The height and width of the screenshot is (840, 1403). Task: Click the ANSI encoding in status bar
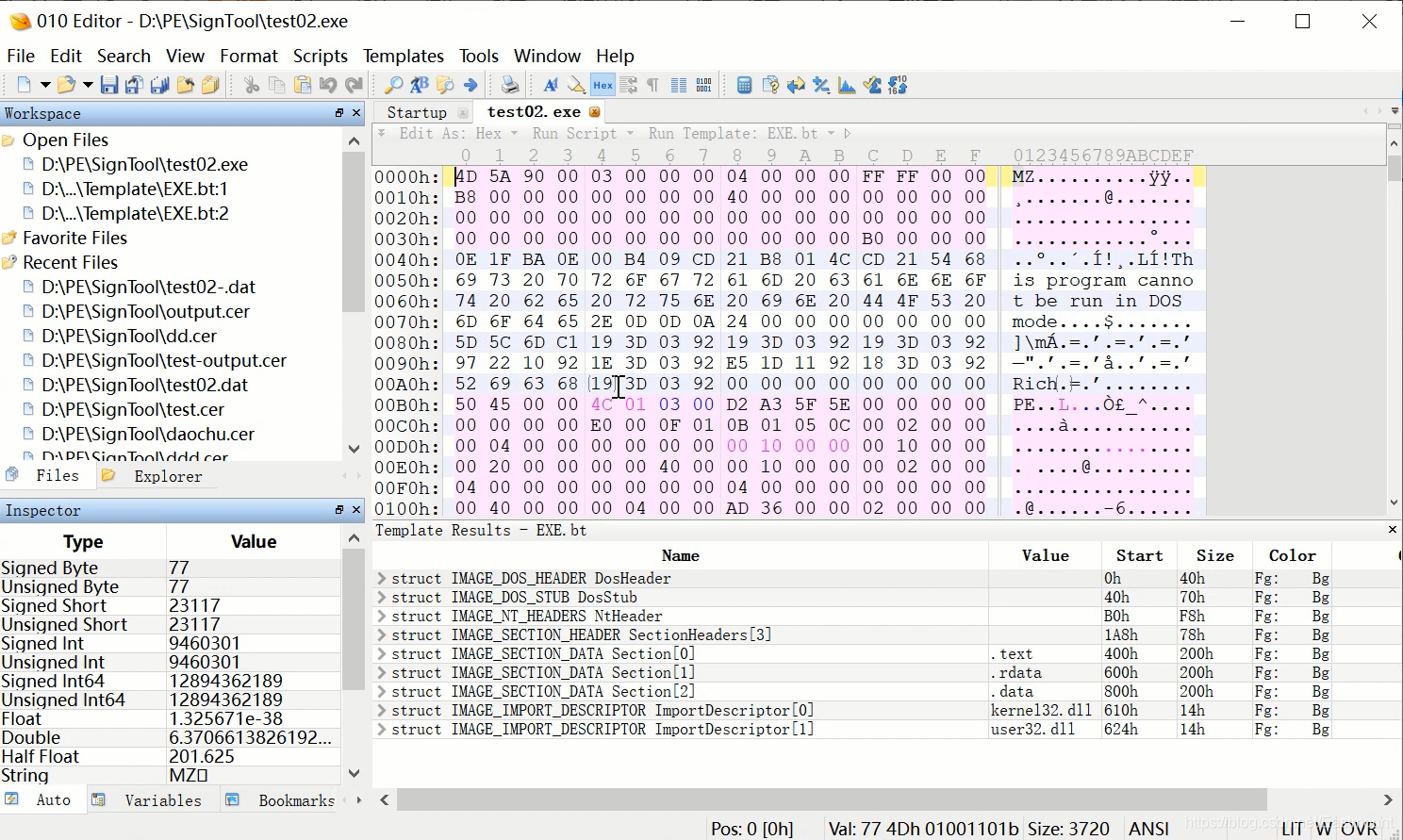click(x=1148, y=829)
